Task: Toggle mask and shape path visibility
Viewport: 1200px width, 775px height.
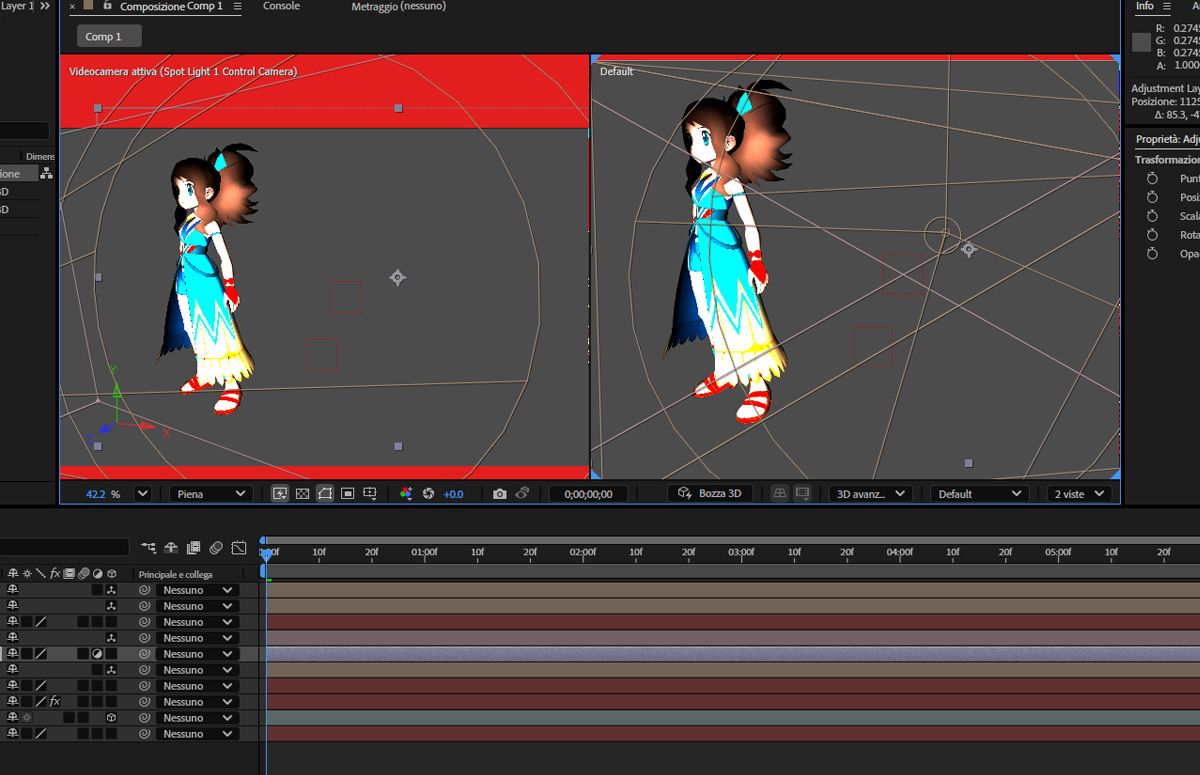Action: coord(325,494)
